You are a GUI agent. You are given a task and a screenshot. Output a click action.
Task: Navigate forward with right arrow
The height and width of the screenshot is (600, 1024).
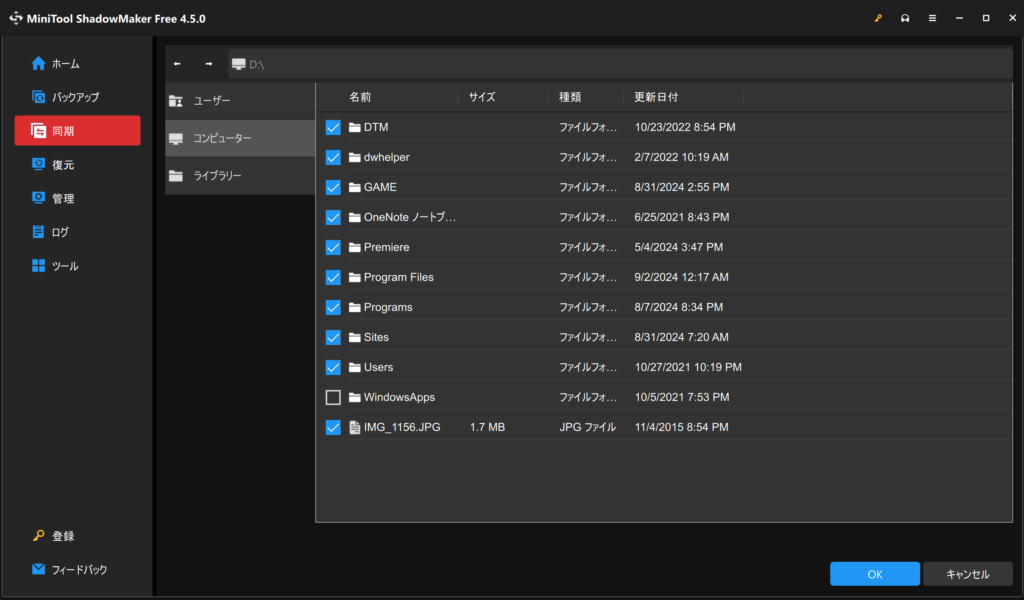208,64
